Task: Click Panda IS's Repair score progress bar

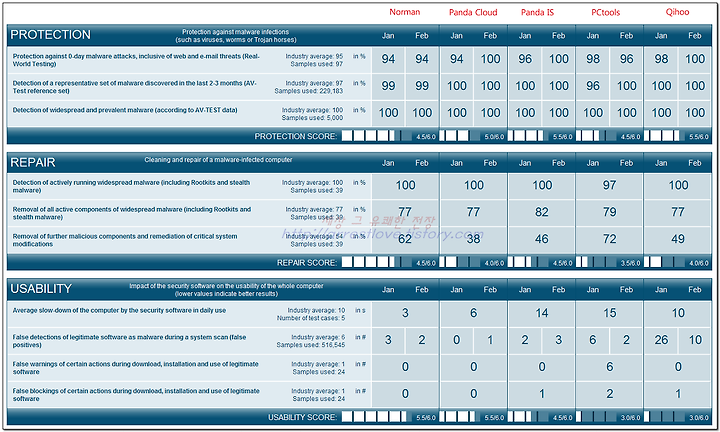Action: (529, 263)
